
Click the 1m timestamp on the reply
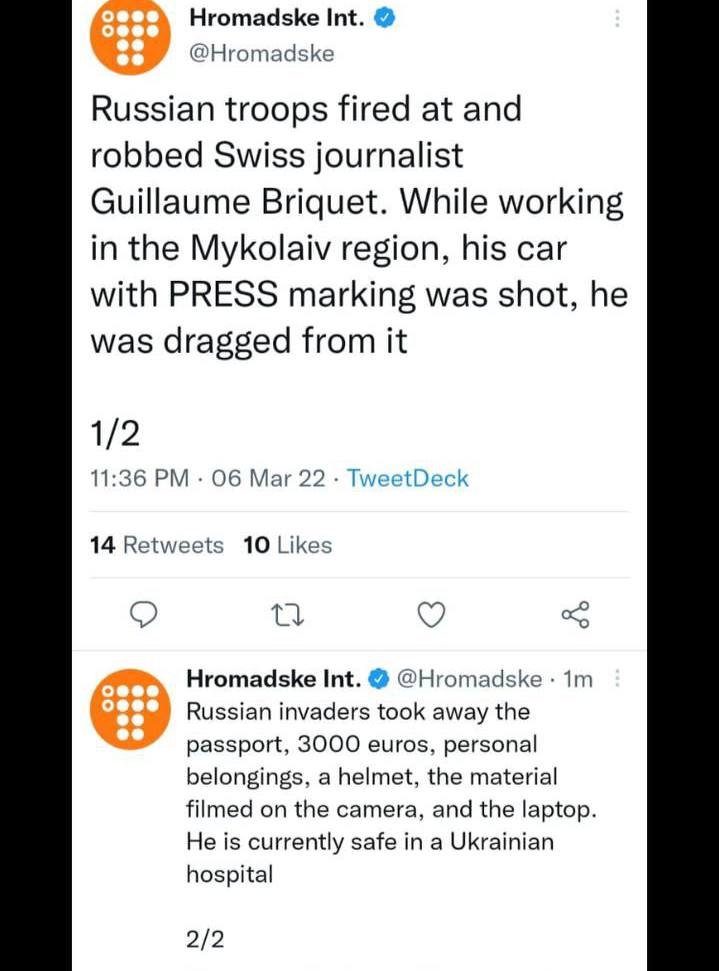point(578,680)
